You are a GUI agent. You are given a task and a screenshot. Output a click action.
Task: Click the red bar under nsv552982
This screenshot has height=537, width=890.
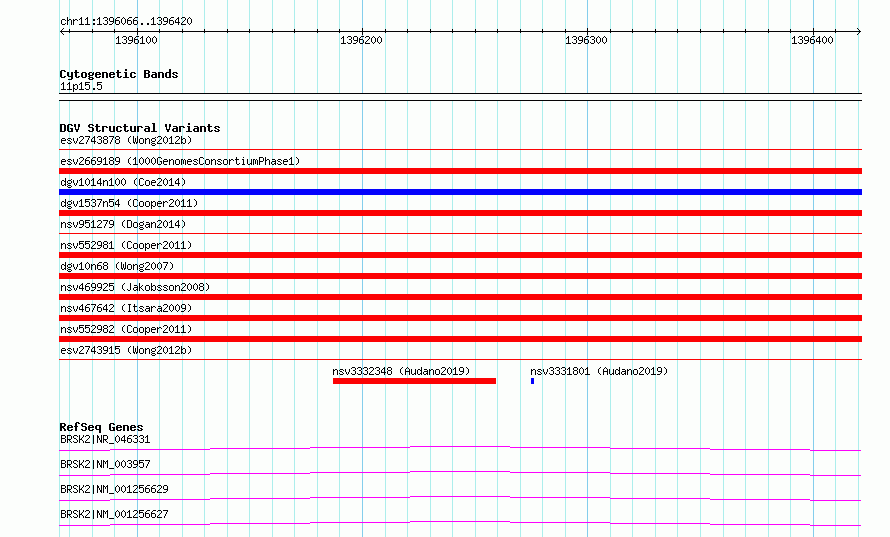[x=460, y=339]
